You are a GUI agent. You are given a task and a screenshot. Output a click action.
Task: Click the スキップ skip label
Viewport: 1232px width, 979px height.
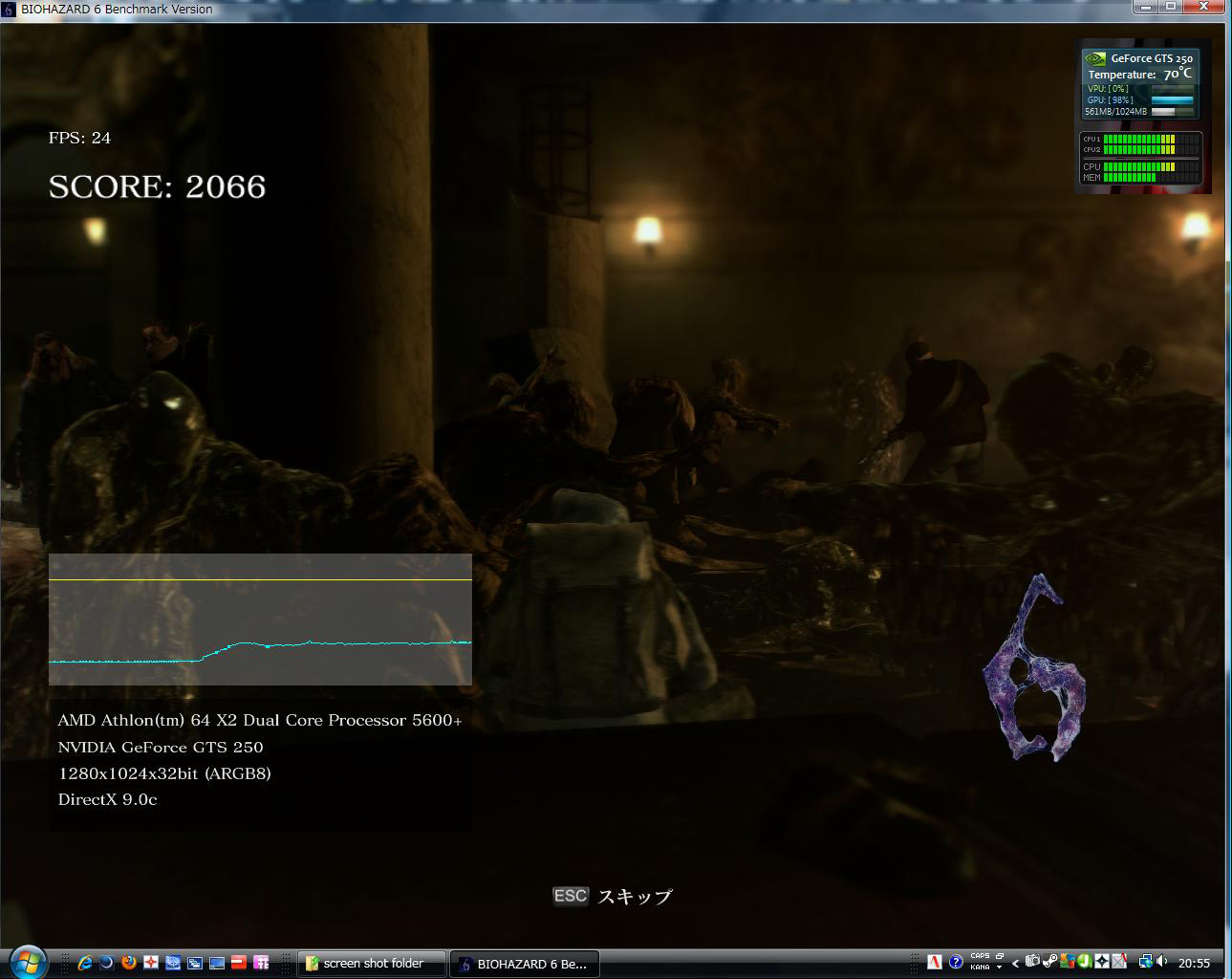tap(635, 896)
